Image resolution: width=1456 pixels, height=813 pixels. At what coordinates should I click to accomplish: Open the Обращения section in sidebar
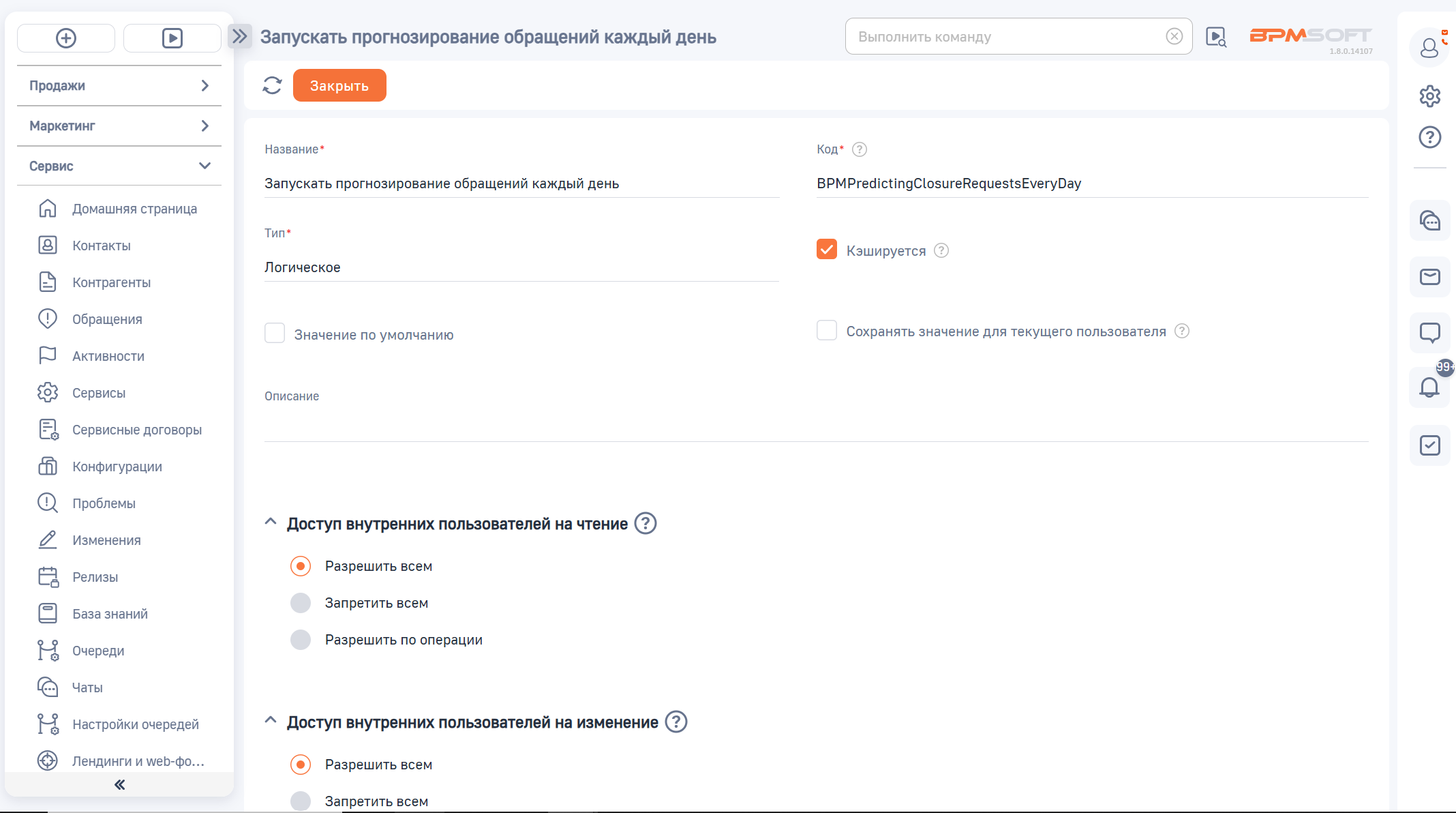pos(106,319)
